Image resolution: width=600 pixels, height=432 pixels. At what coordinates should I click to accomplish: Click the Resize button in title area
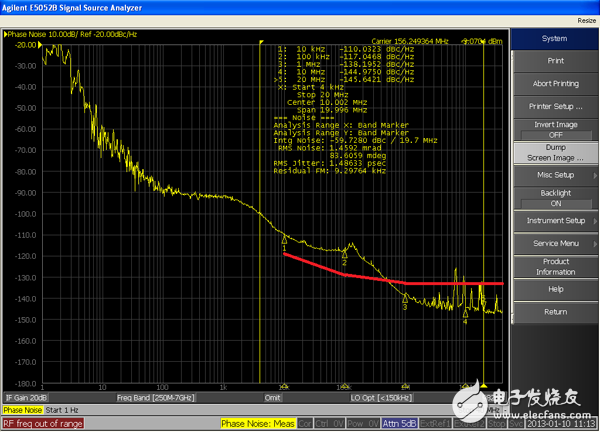(586, 20)
